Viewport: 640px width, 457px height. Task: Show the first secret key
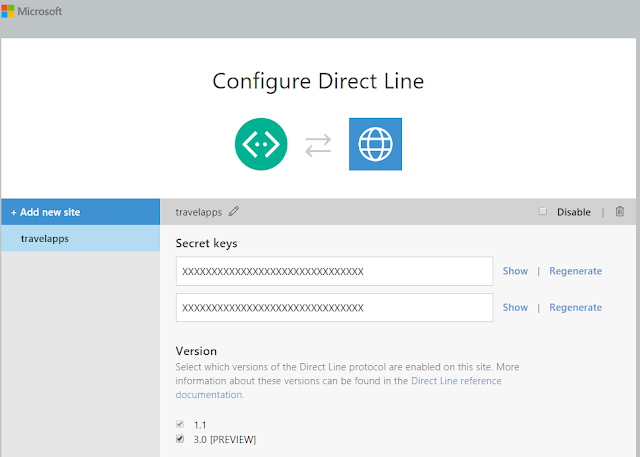coord(515,271)
